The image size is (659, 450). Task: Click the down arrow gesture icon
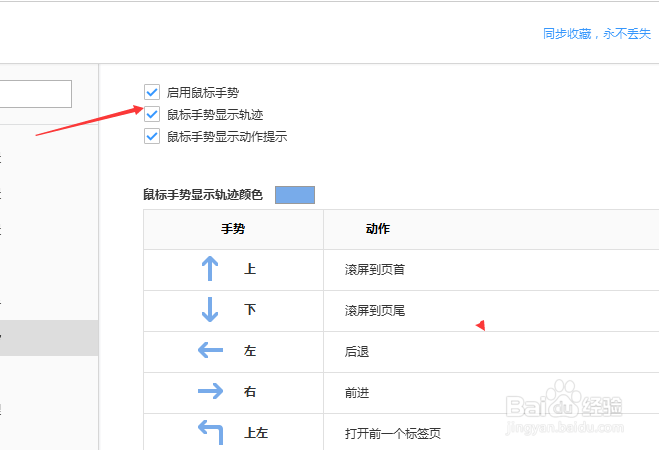[x=210, y=310]
